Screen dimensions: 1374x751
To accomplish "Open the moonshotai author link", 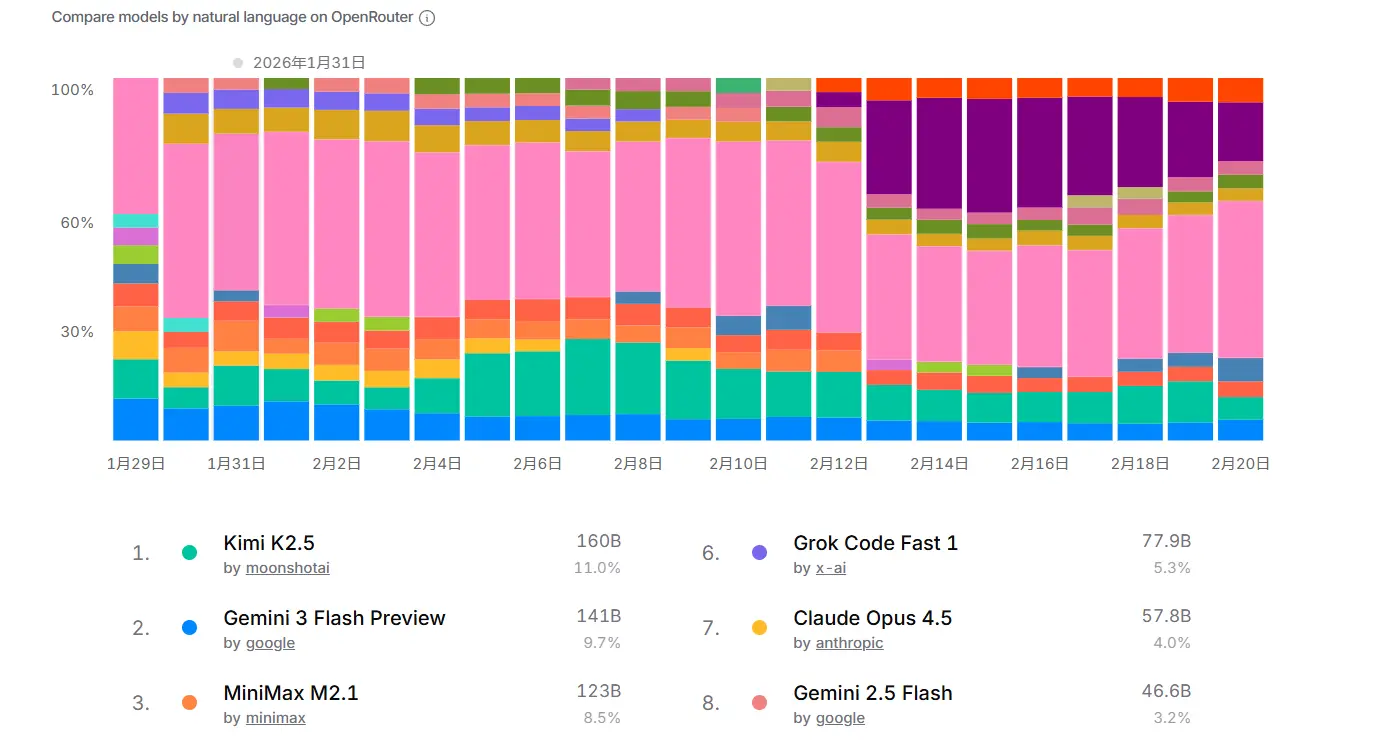I will point(287,568).
